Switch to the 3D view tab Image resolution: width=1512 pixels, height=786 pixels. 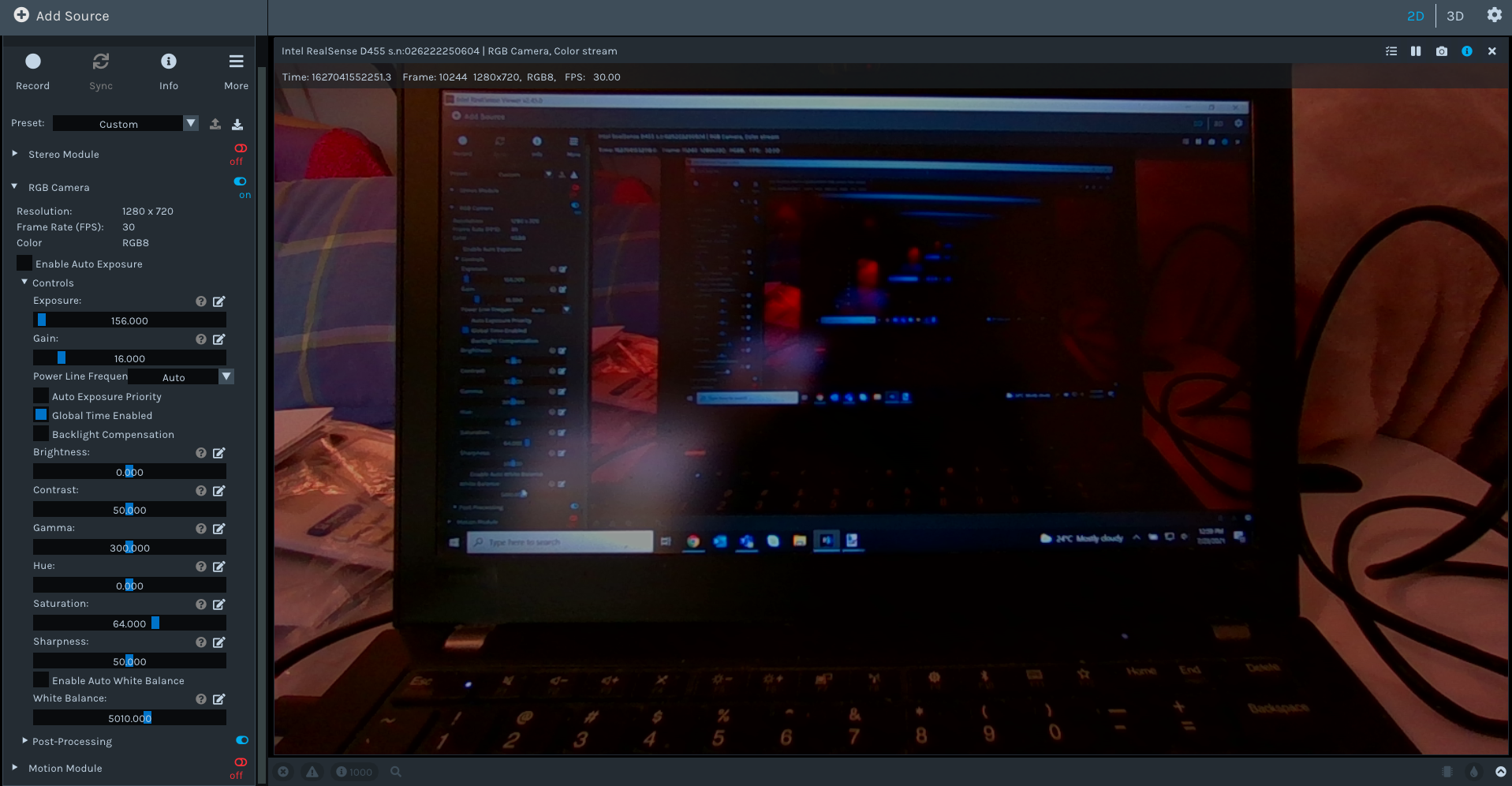click(x=1454, y=16)
